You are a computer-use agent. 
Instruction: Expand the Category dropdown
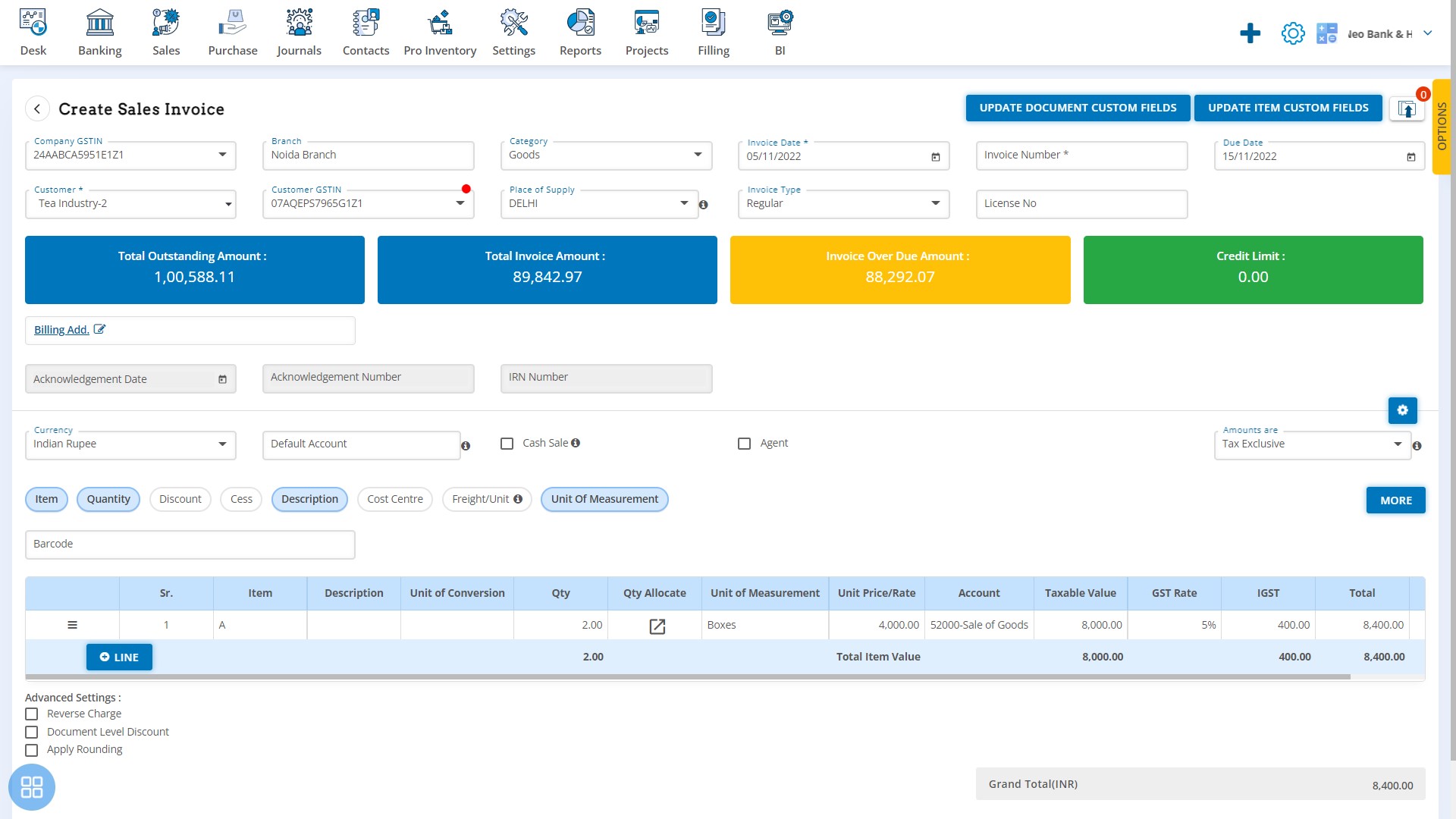(697, 155)
